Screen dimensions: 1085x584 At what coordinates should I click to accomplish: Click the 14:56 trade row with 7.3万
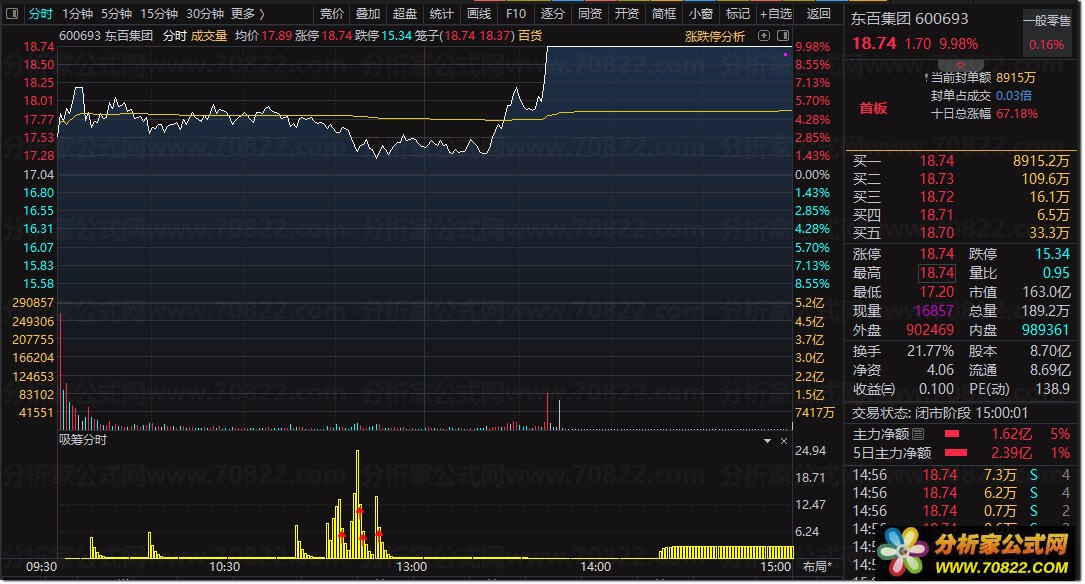point(961,475)
